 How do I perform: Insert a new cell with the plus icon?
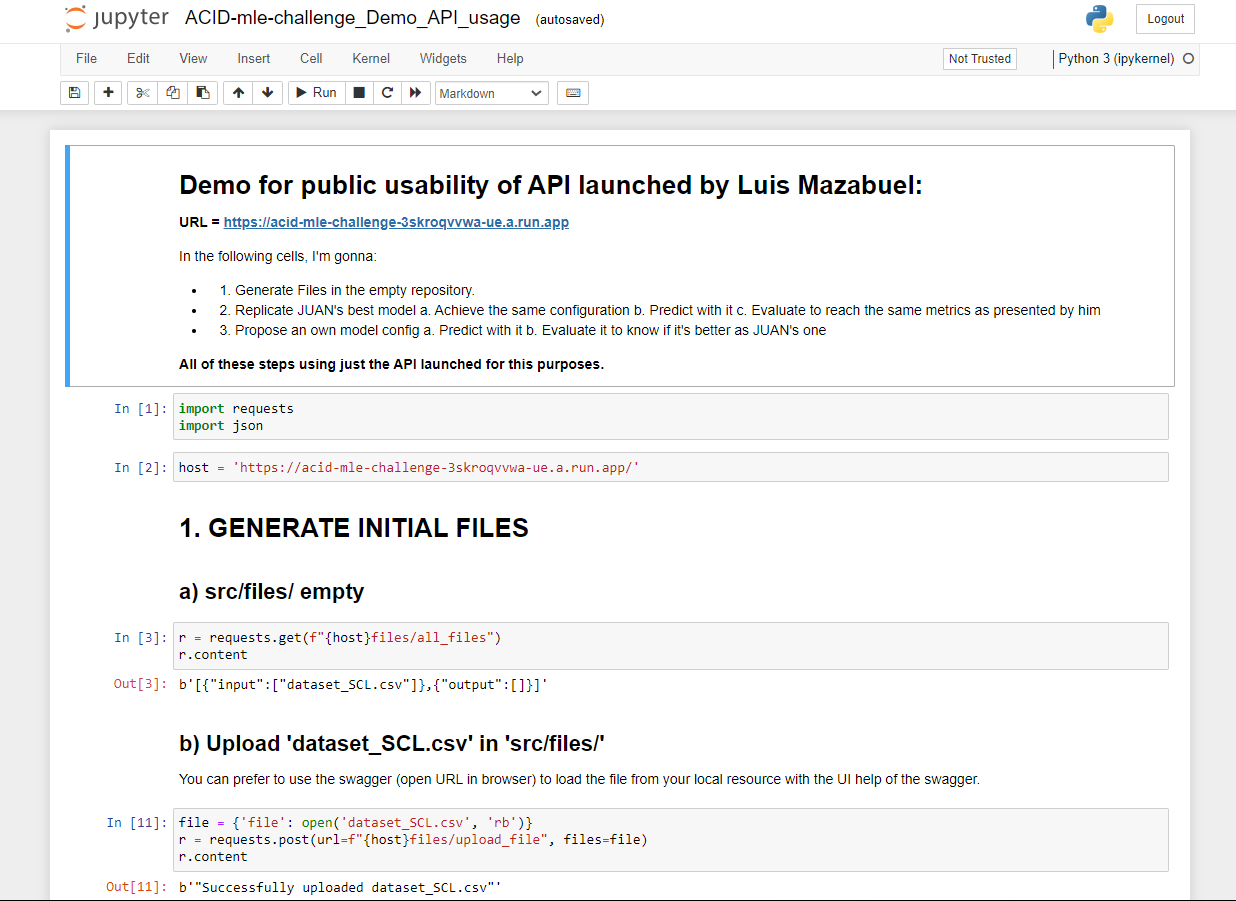click(108, 92)
